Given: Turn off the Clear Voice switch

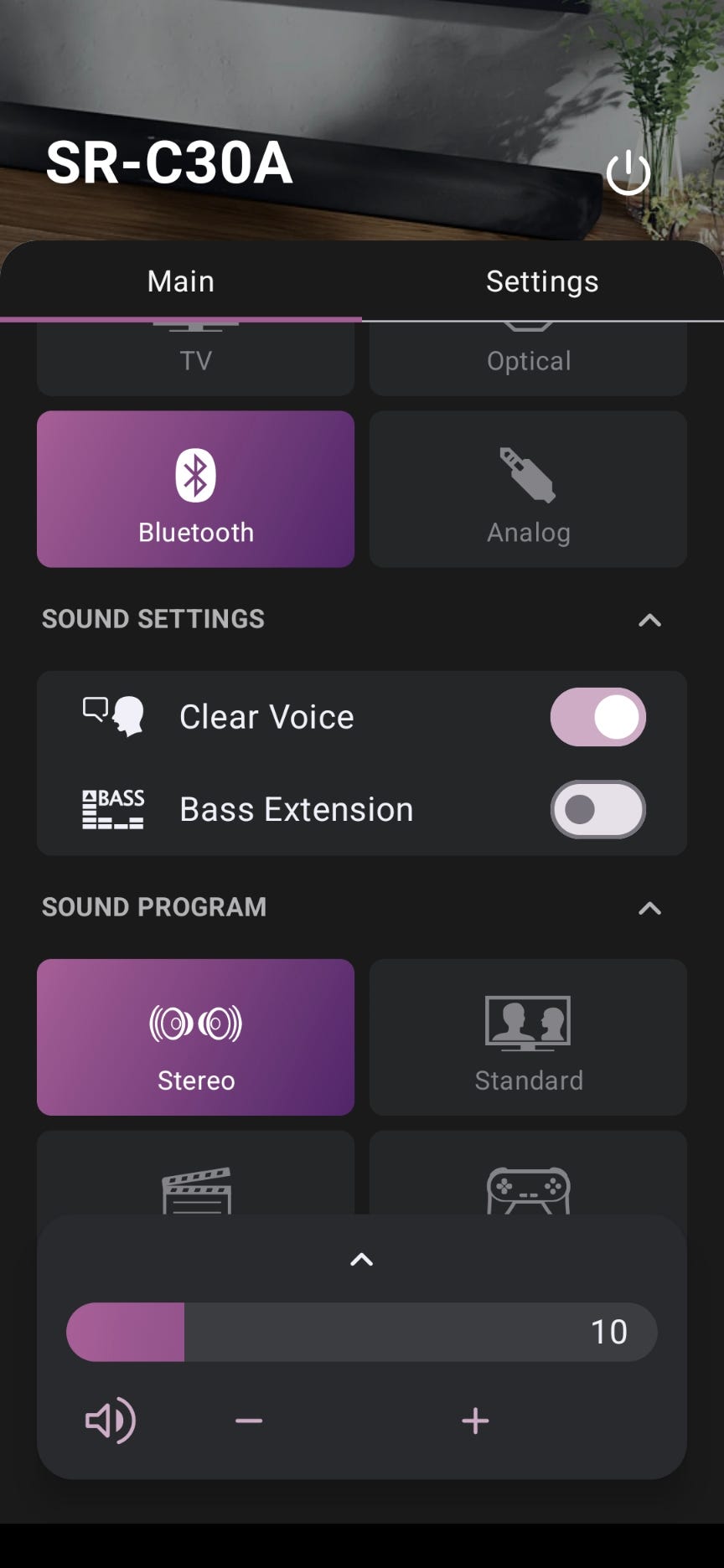Looking at the screenshot, I should 597,717.
